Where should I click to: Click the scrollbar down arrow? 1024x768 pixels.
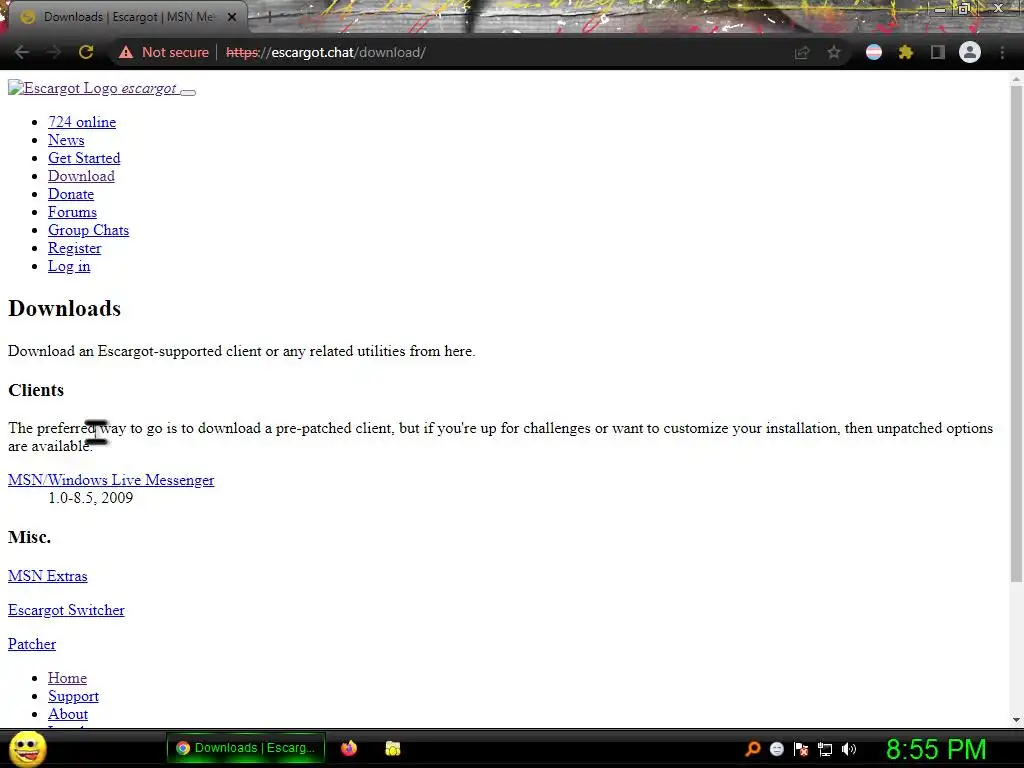pyautogui.click(x=1016, y=720)
